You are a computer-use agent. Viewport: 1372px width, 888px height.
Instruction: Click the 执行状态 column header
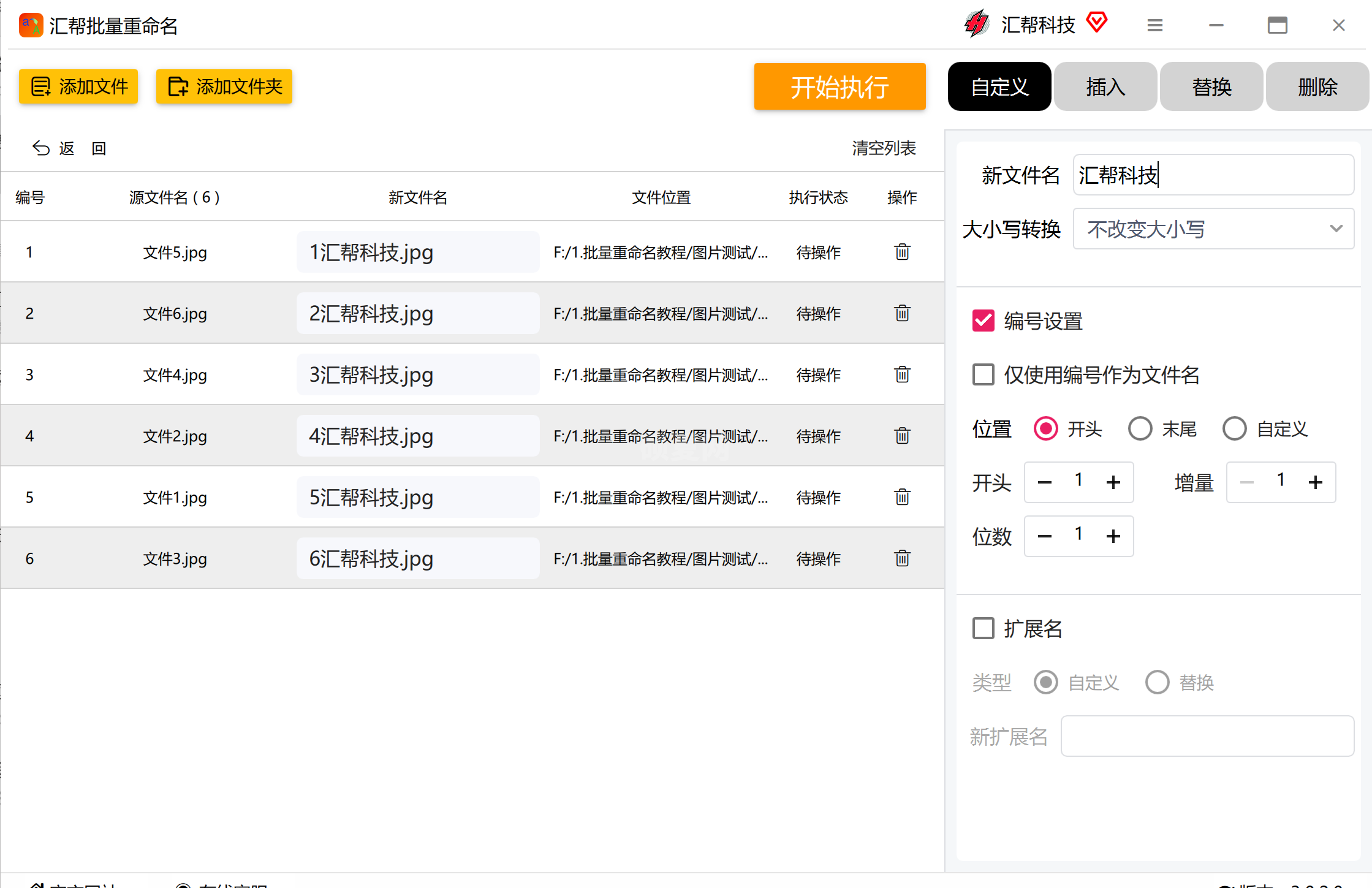tap(818, 197)
